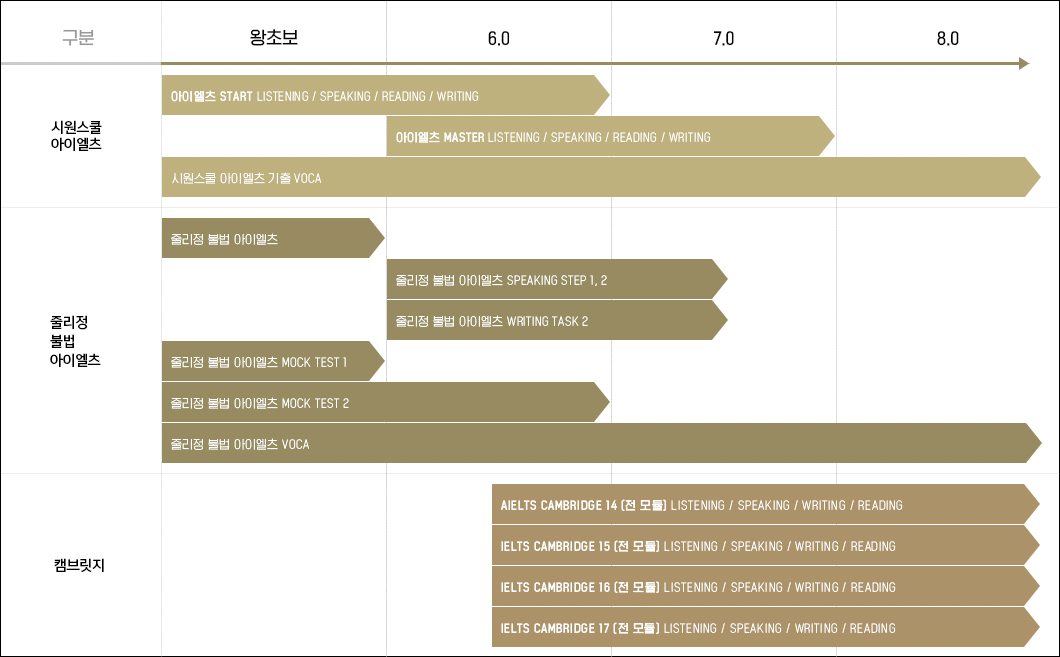Click the 줄리정 불법 아이엘츠 row label
The height and width of the screenshot is (657, 1060).
tap(75, 341)
